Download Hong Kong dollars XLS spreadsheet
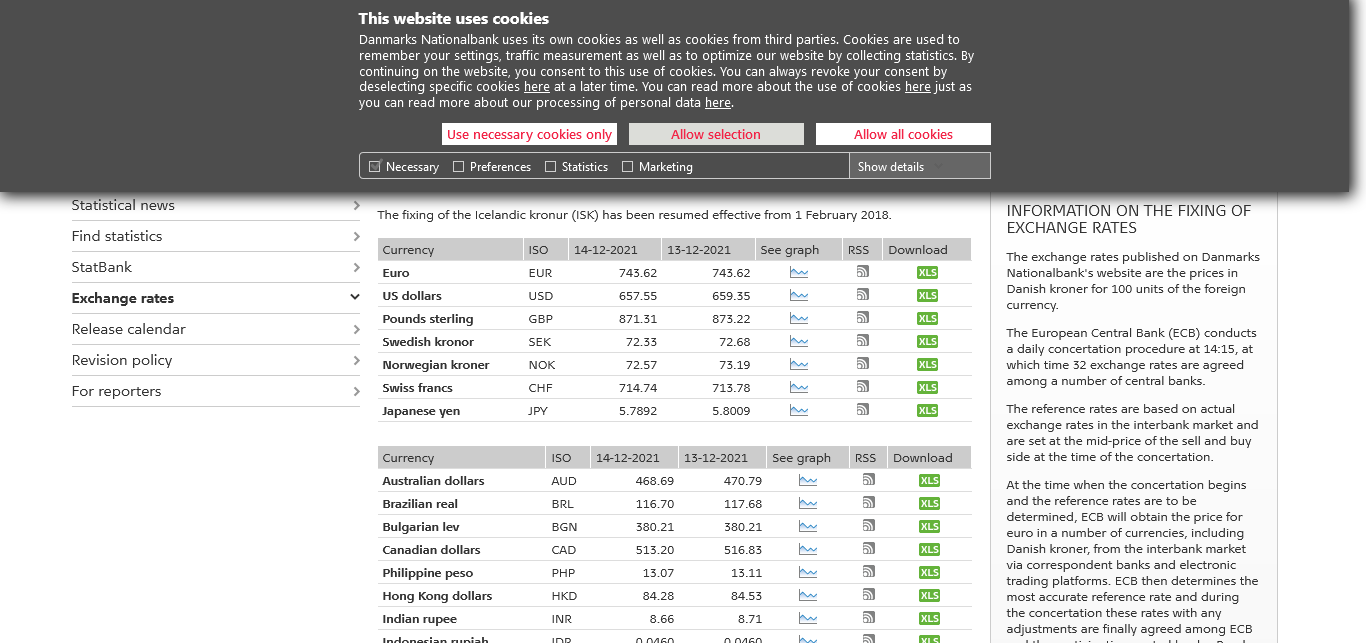 coord(929,596)
